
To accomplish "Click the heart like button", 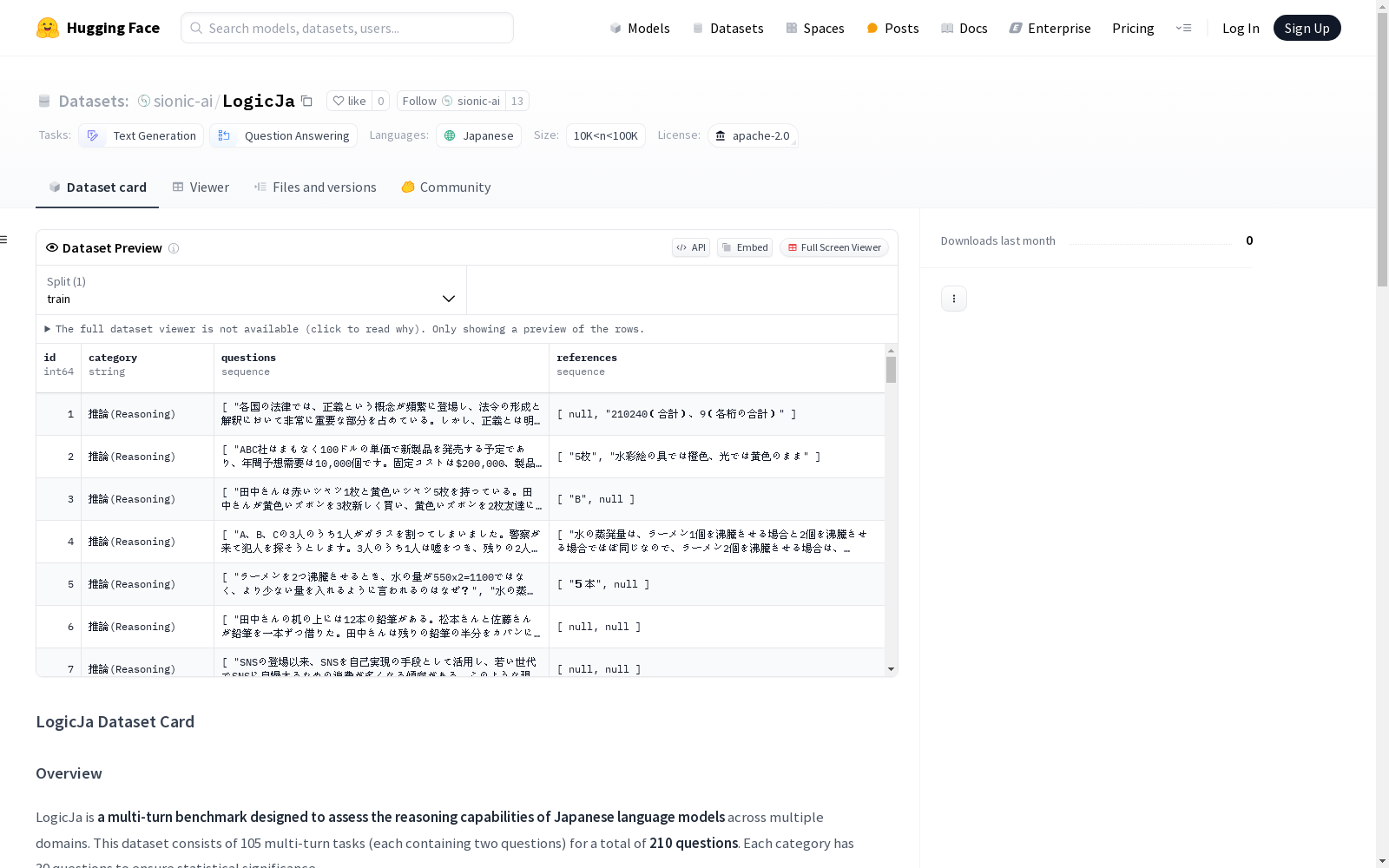I will (349, 101).
